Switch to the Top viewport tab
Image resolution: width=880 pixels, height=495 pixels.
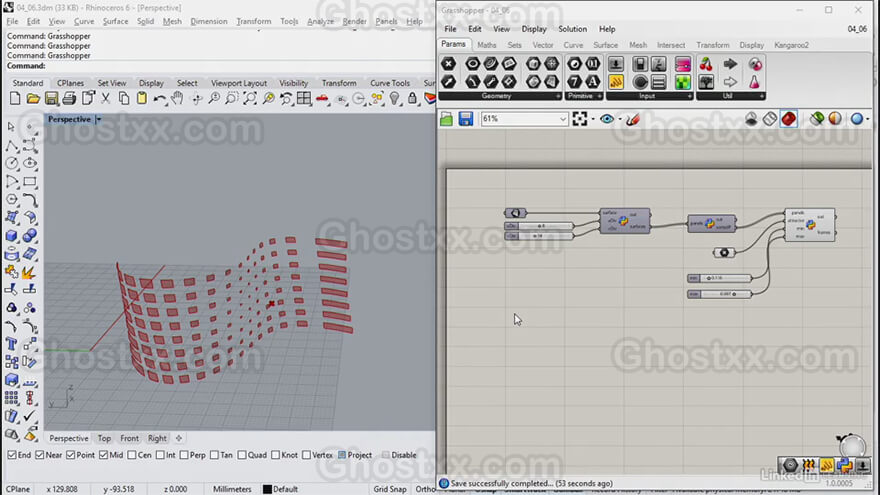pyautogui.click(x=104, y=438)
